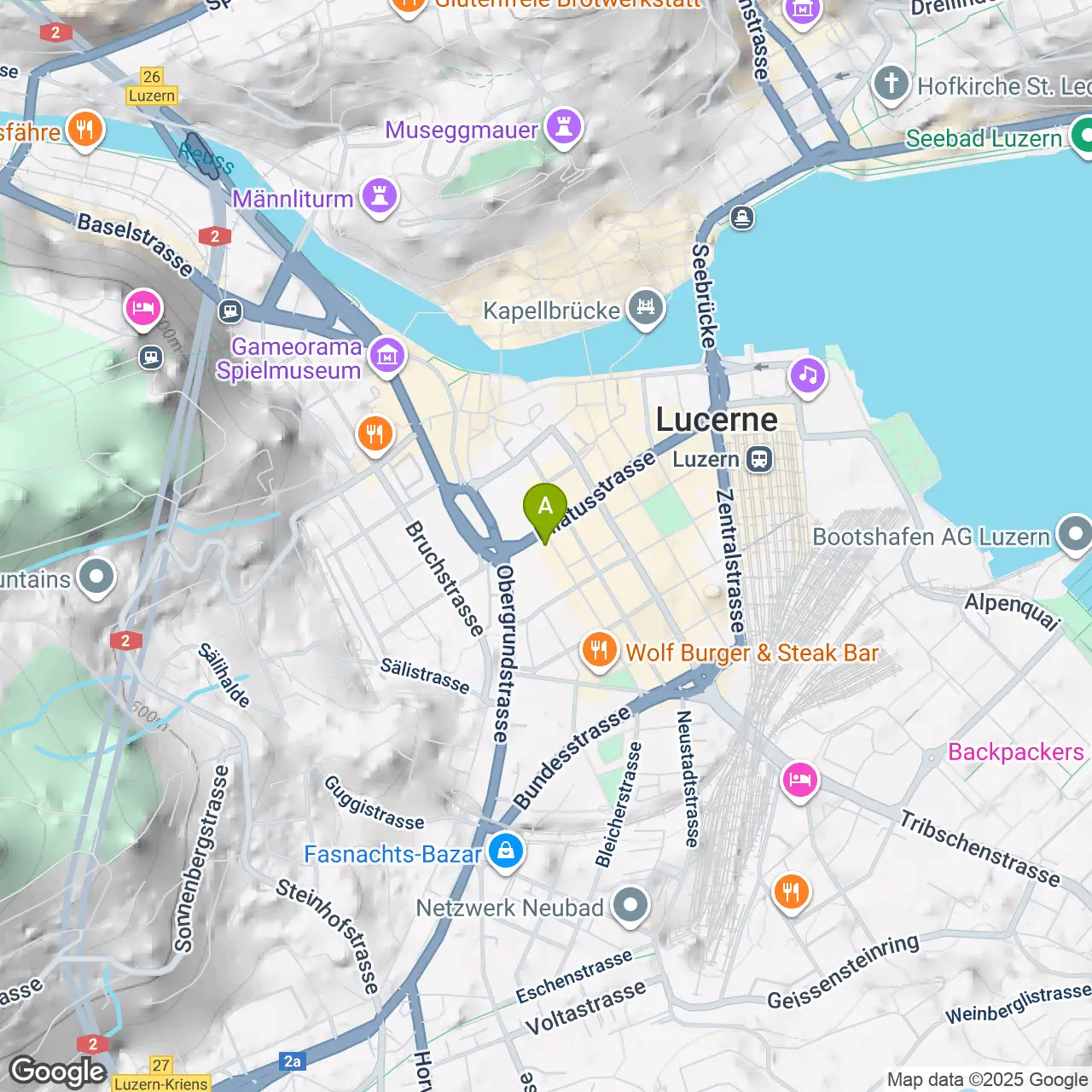
Task: Open the Bootshafen AG Luzern pin
Action: 1074,535
